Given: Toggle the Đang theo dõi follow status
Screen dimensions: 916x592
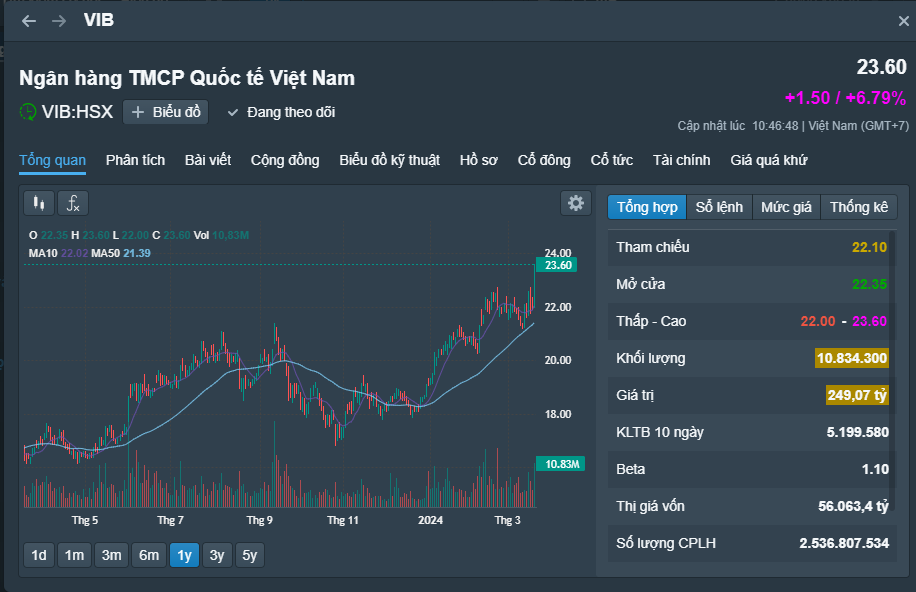Looking at the screenshot, I should pos(281,112).
